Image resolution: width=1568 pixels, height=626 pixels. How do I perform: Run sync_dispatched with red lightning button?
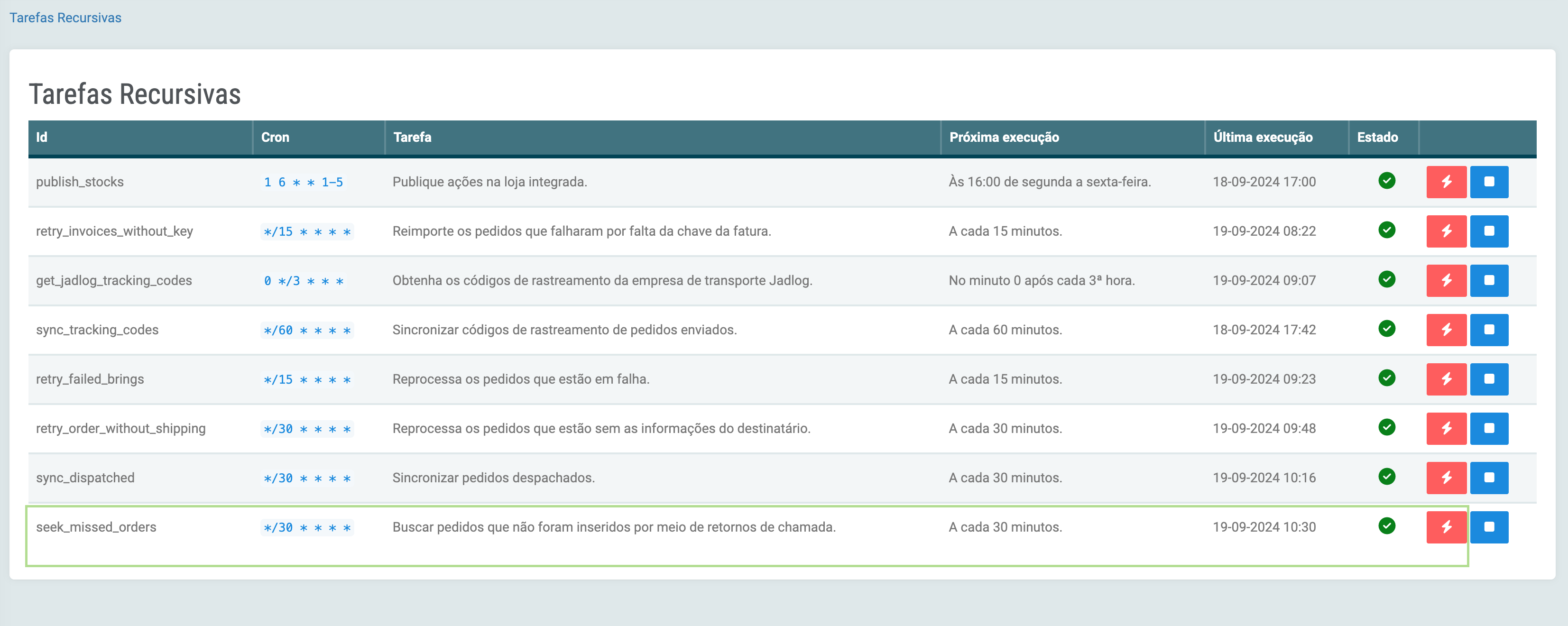pyautogui.click(x=1446, y=478)
